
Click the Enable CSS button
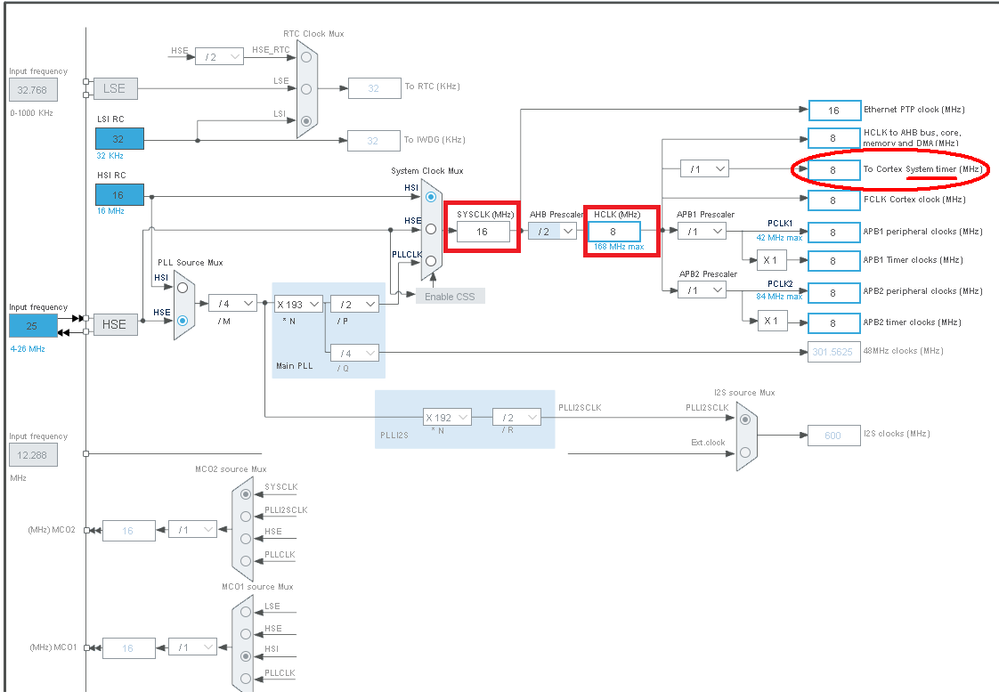450,296
